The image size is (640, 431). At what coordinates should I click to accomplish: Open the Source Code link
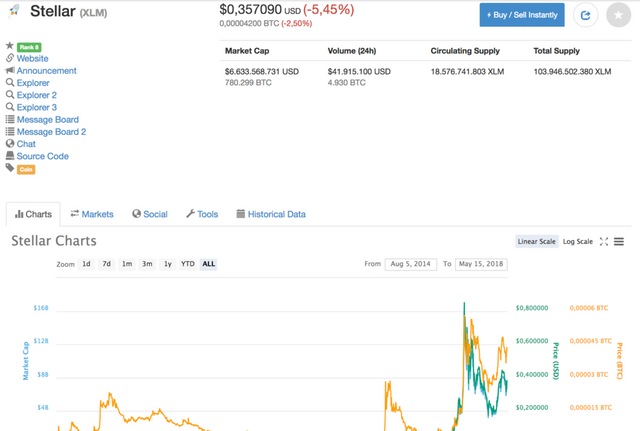coord(42,156)
